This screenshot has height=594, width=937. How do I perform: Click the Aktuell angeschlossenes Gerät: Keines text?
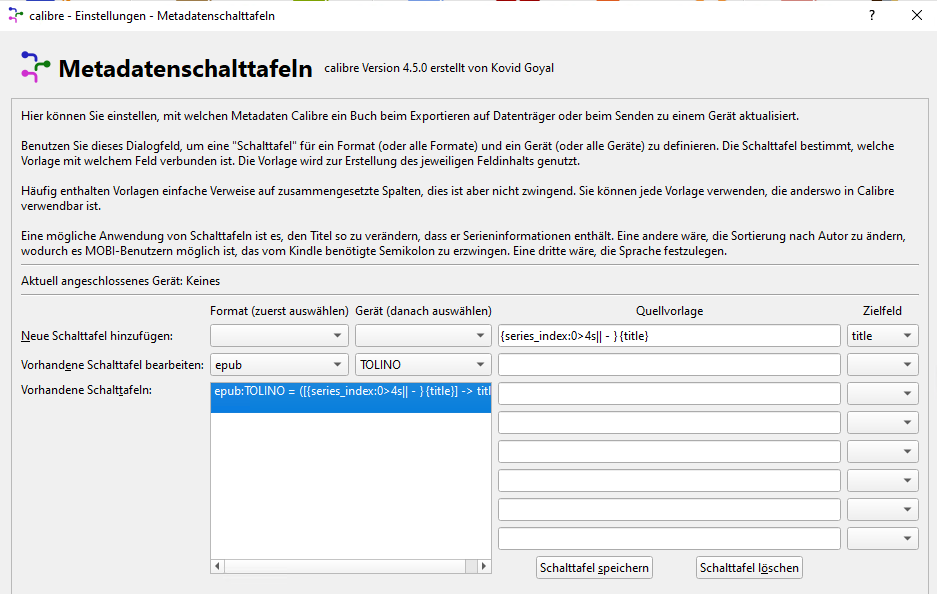point(121,281)
